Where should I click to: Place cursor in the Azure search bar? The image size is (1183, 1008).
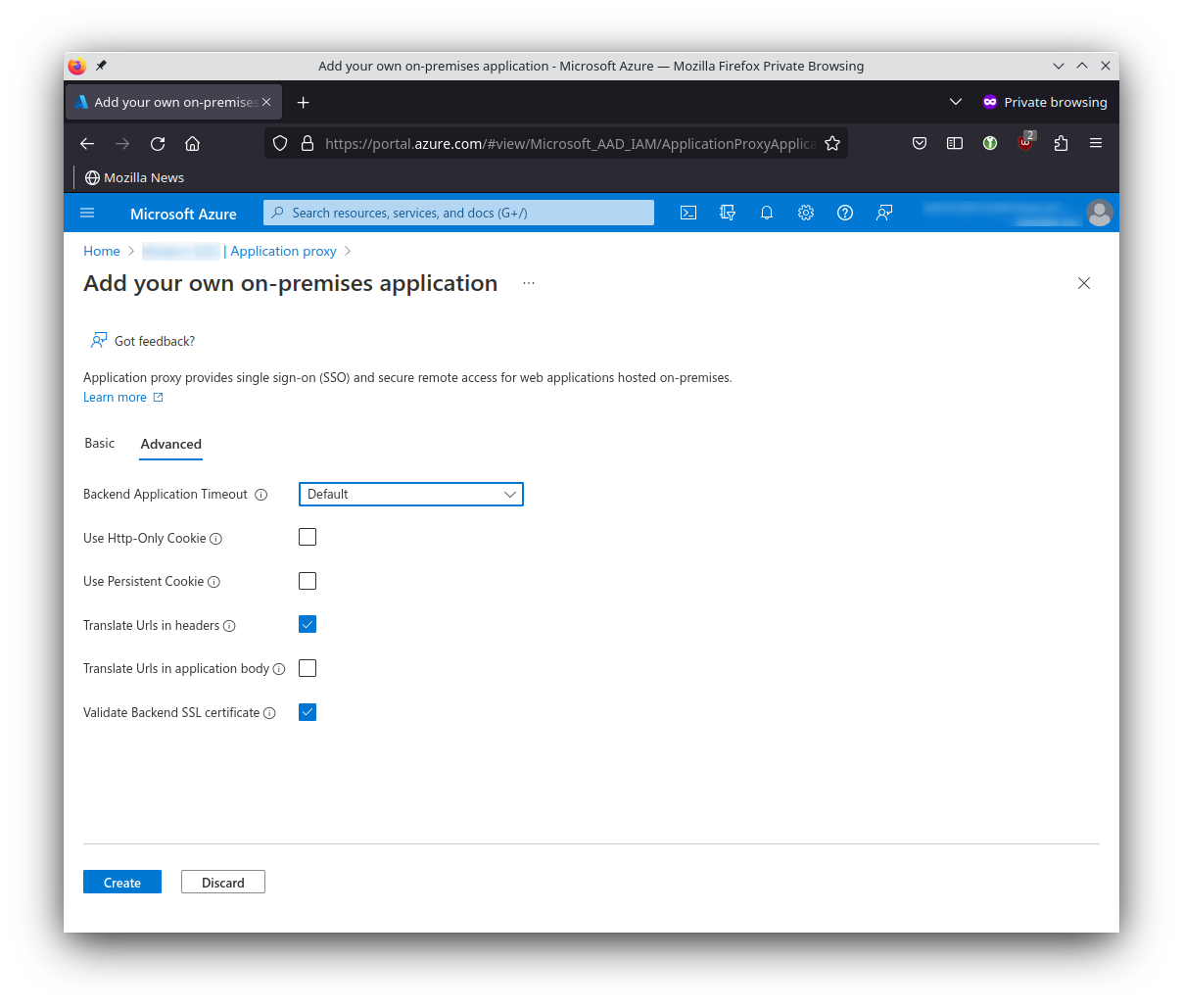coord(458,213)
